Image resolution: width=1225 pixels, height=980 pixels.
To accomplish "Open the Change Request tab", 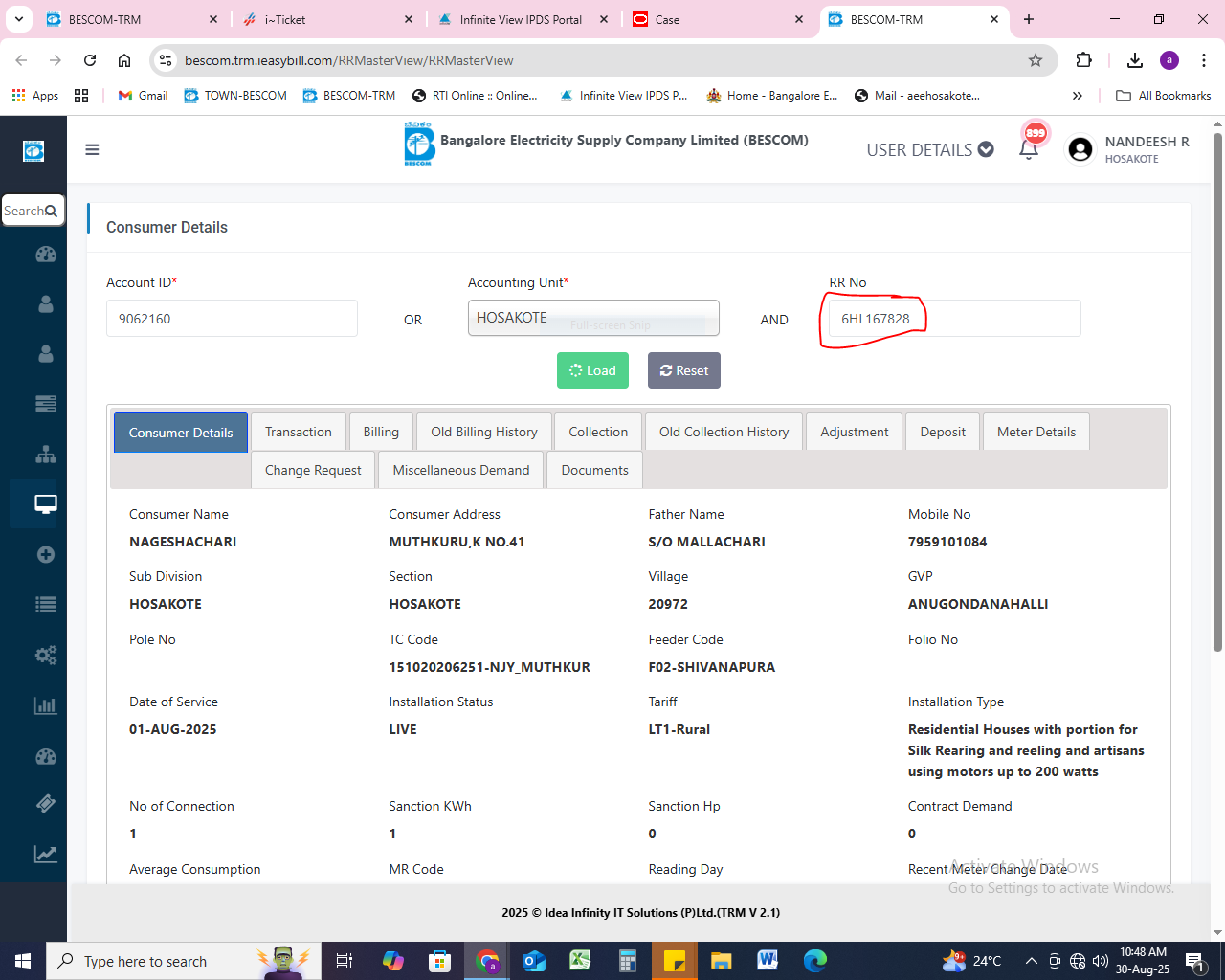I will [313, 470].
